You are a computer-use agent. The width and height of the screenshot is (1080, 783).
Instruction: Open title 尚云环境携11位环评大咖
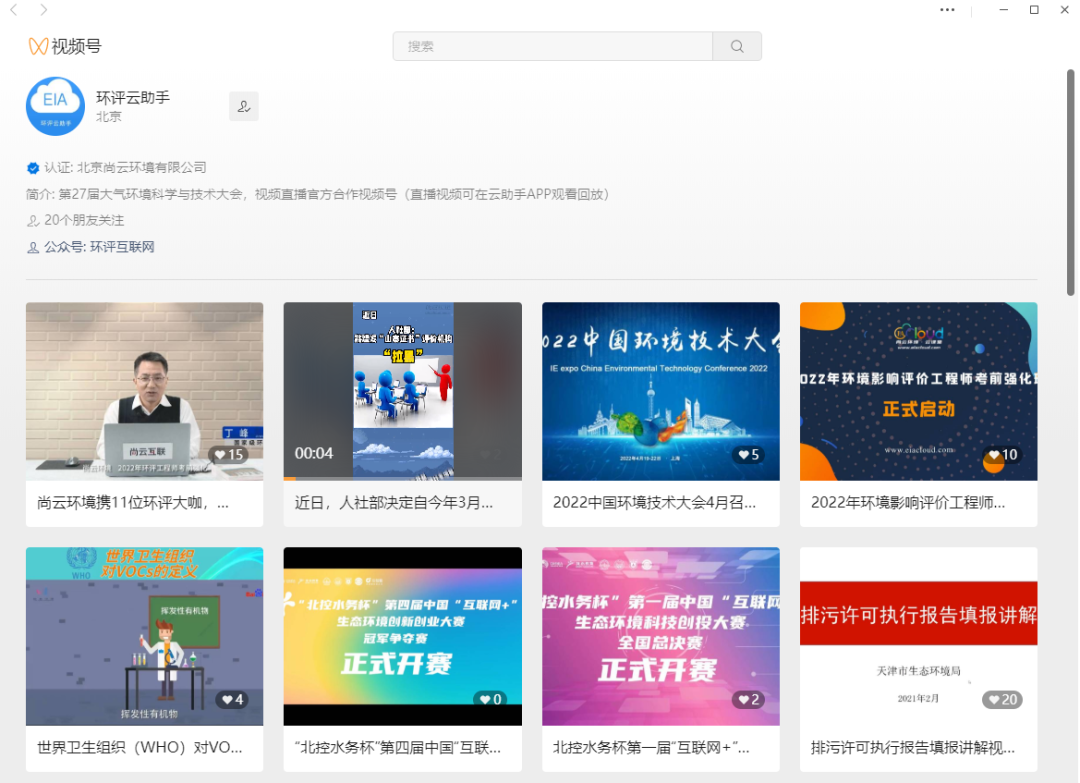(x=133, y=503)
